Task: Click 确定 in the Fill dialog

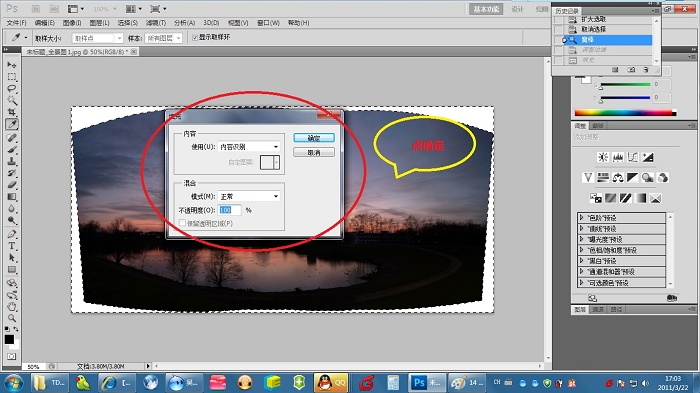Action: [x=314, y=138]
